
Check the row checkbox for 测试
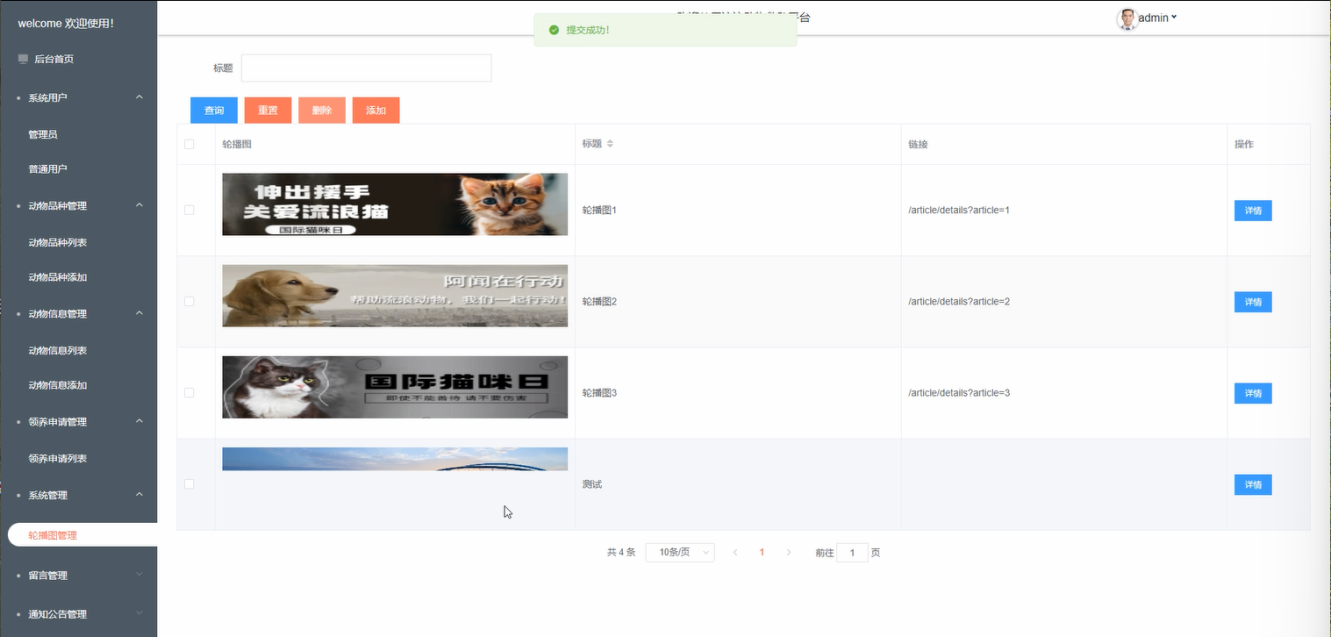[x=189, y=484]
